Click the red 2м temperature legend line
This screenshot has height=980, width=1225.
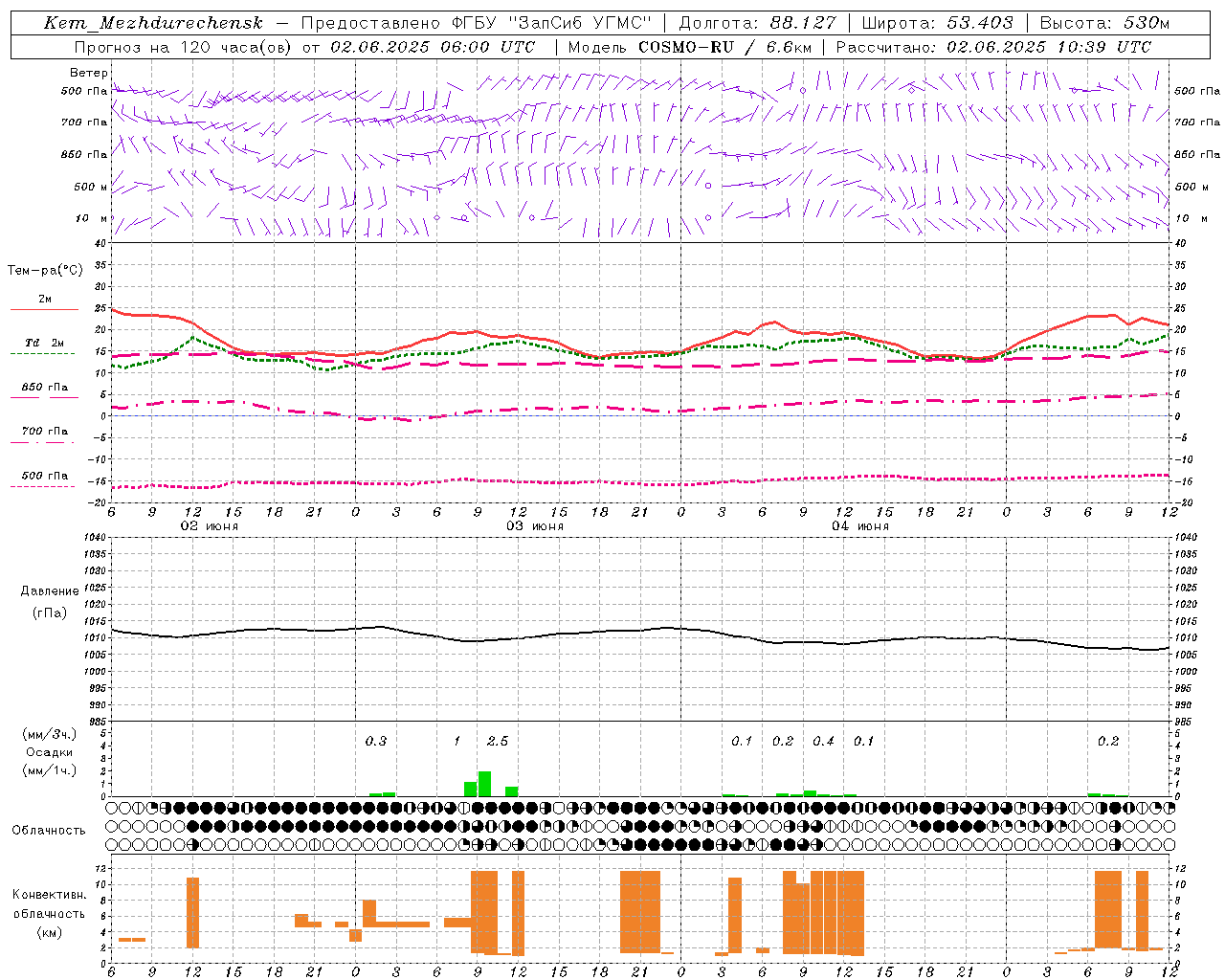(44, 309)
